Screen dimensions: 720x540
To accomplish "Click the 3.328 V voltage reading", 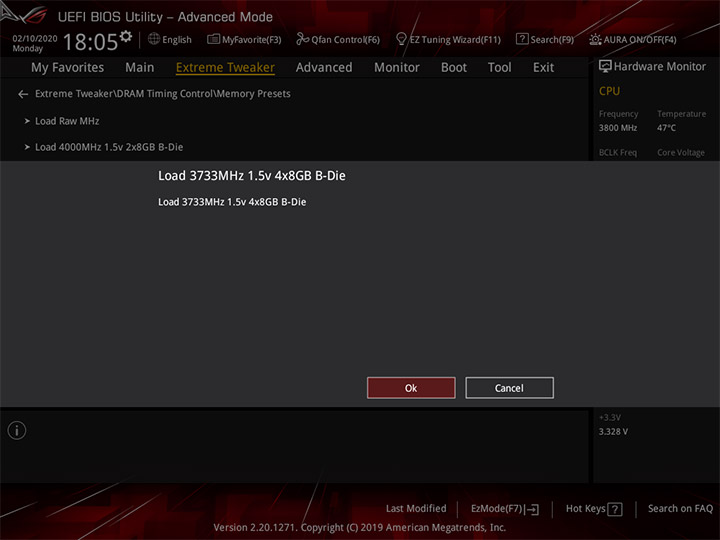I will [613, 432].
